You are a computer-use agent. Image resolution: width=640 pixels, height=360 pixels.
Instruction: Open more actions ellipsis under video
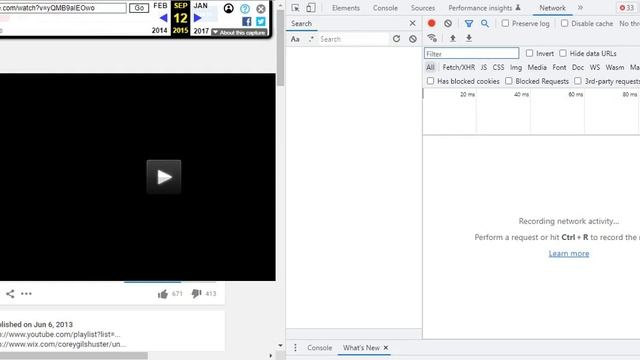coord(26,293)
